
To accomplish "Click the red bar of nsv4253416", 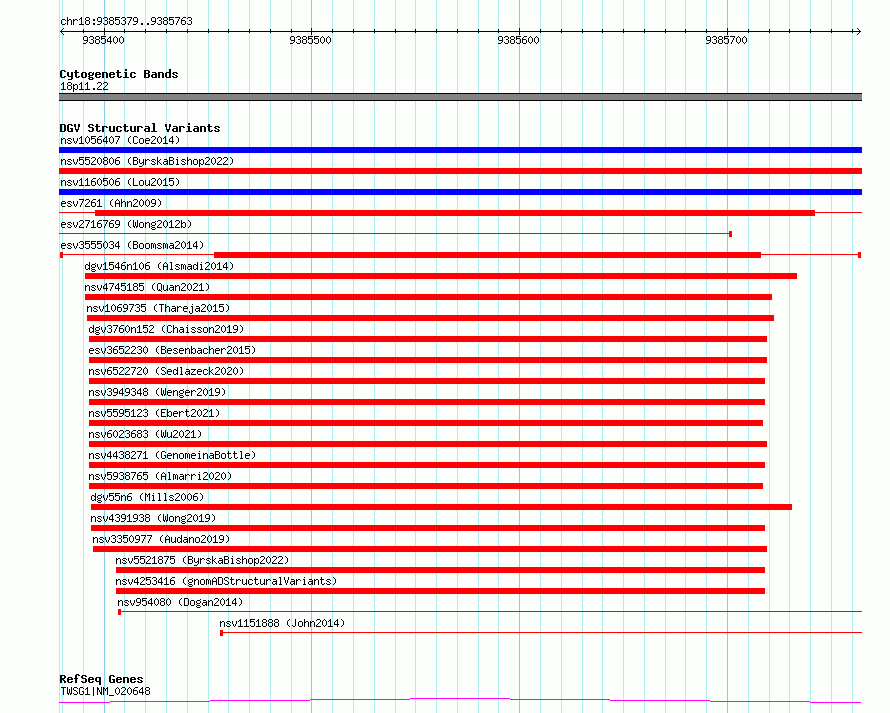I will pyautogui.click(x=440, y=591).
